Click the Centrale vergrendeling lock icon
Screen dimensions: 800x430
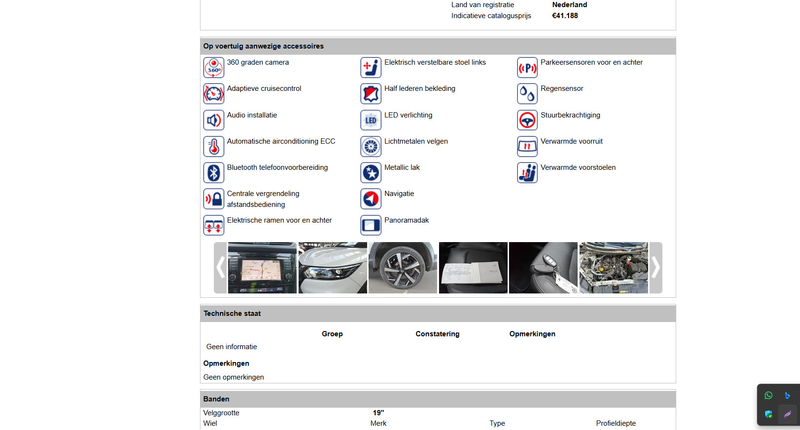pyautogui.click(x=213, y=199)
